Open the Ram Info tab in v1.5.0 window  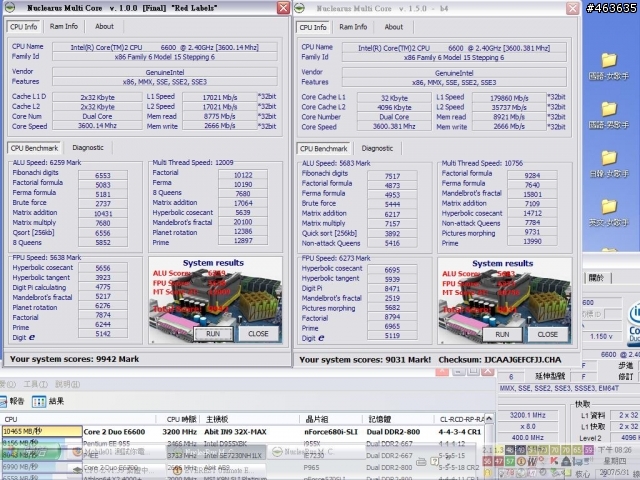coord(353,27)
